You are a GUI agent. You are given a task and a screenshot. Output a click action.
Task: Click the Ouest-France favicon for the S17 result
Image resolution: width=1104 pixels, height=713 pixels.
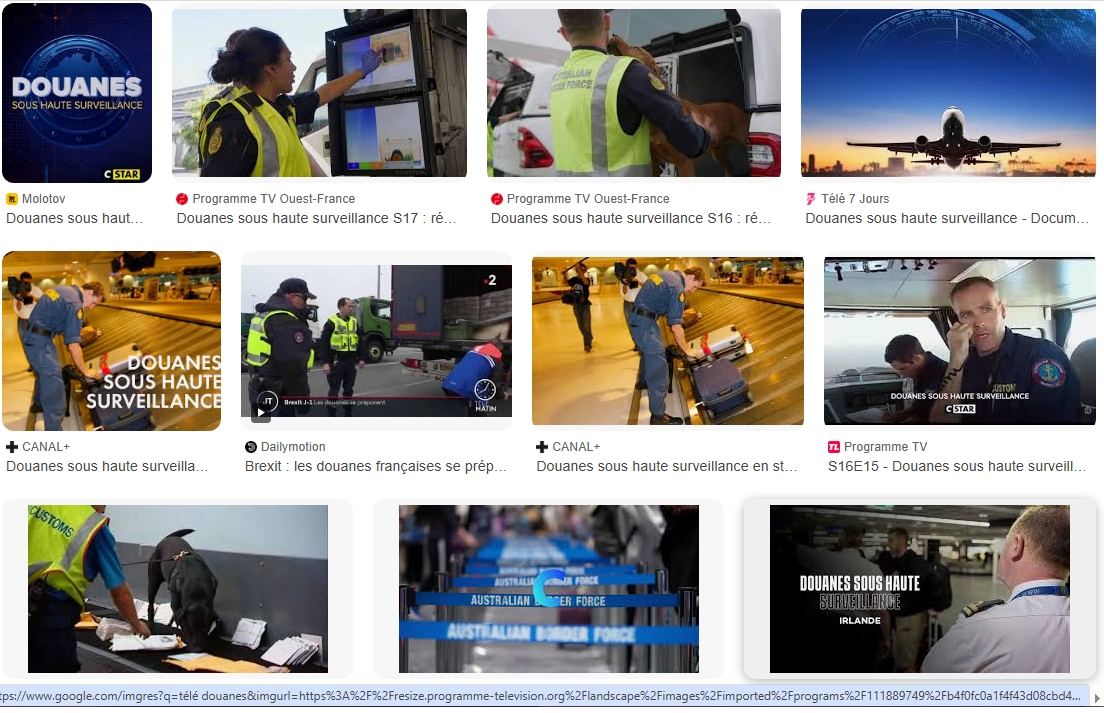tap(182, 199)
